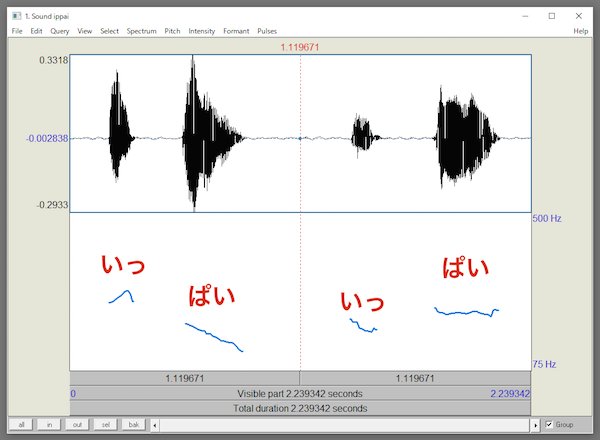Open the Formant menu

(x=236, y=31)
